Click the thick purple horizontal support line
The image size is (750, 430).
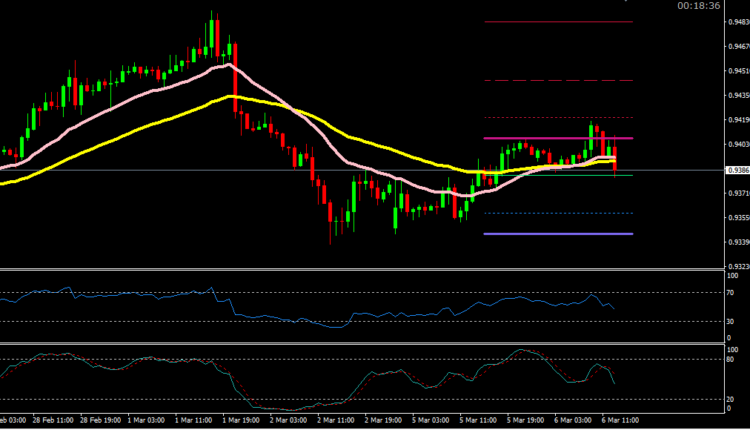(540, 234)
